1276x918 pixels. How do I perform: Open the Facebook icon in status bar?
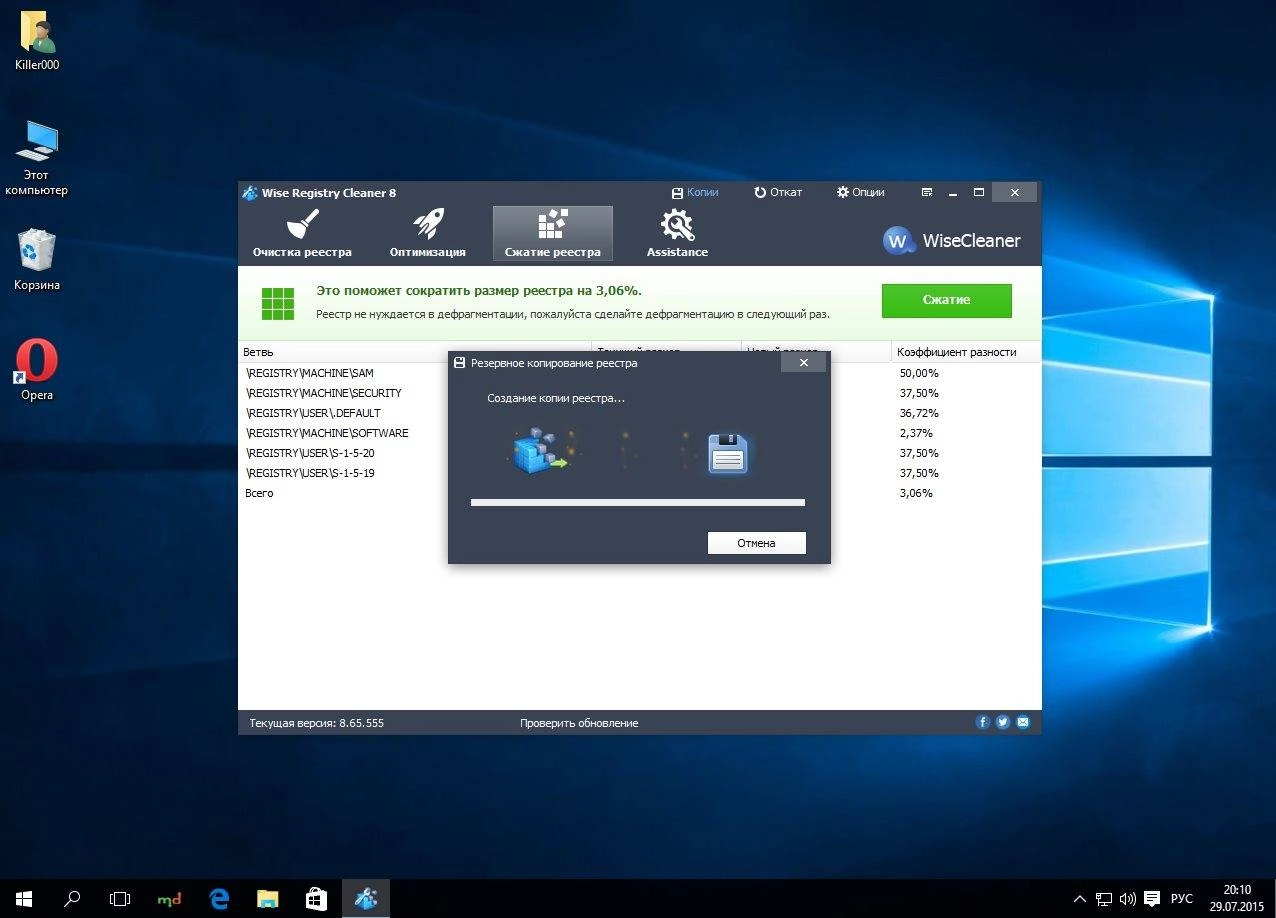(x=983, y=722)
